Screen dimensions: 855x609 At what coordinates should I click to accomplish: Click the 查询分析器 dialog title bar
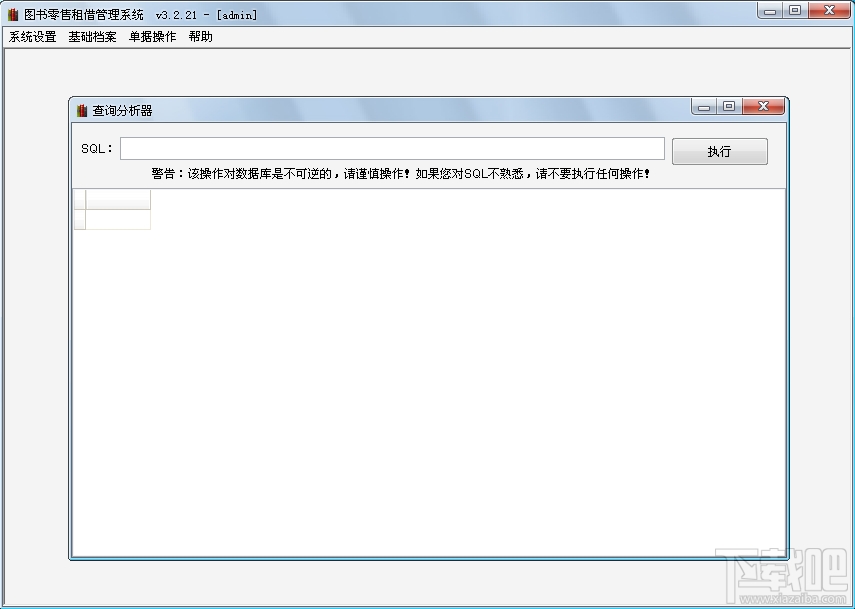[x=400, y=106]
